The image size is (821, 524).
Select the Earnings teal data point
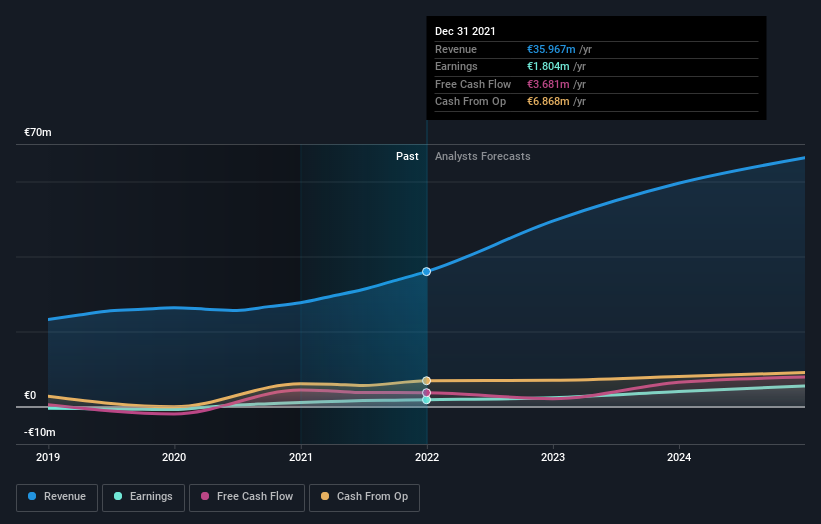click(x=427, y=400)
